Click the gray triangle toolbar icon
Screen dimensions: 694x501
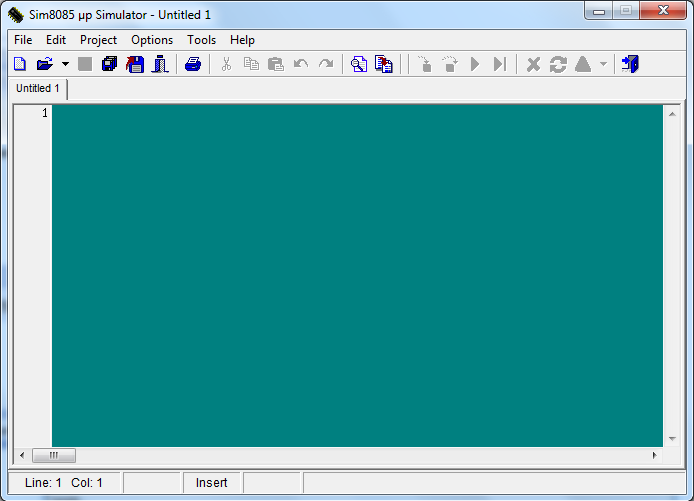(x=583, y=64)
